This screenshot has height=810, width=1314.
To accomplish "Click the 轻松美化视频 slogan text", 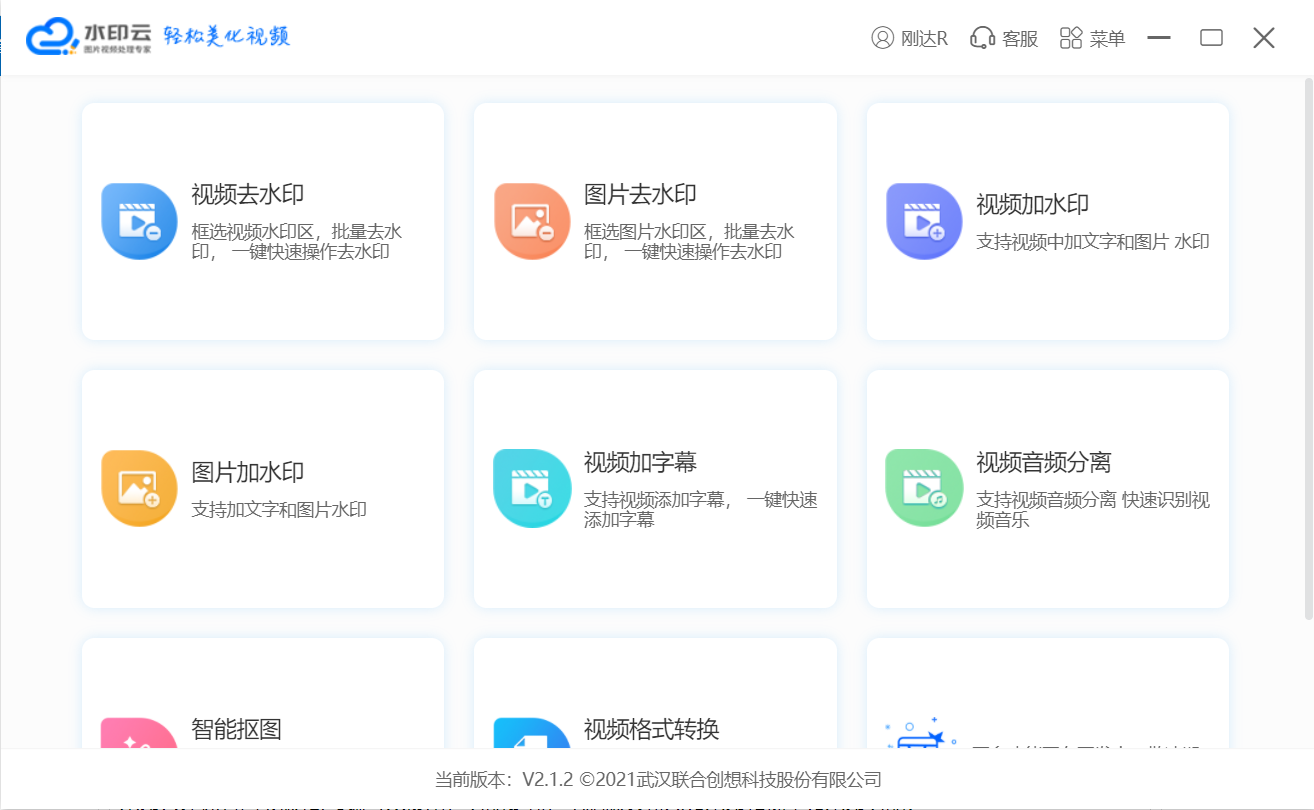I will click(227, 37).
